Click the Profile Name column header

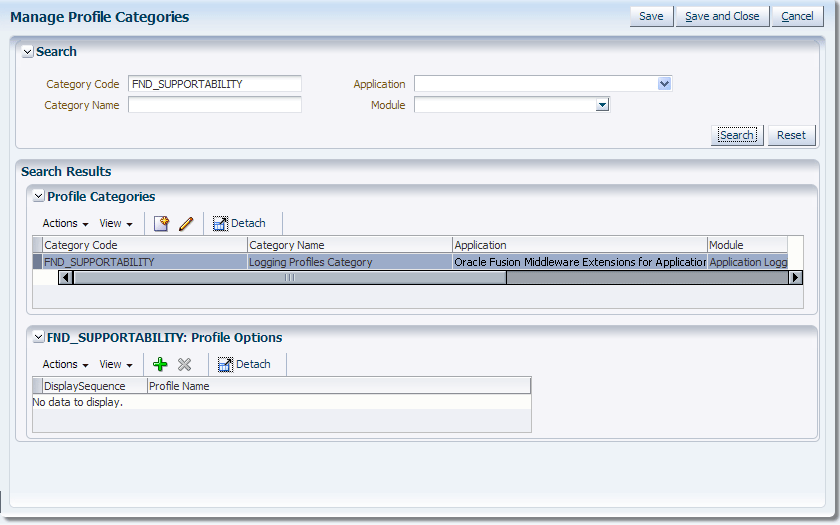[x=339, y=386]
